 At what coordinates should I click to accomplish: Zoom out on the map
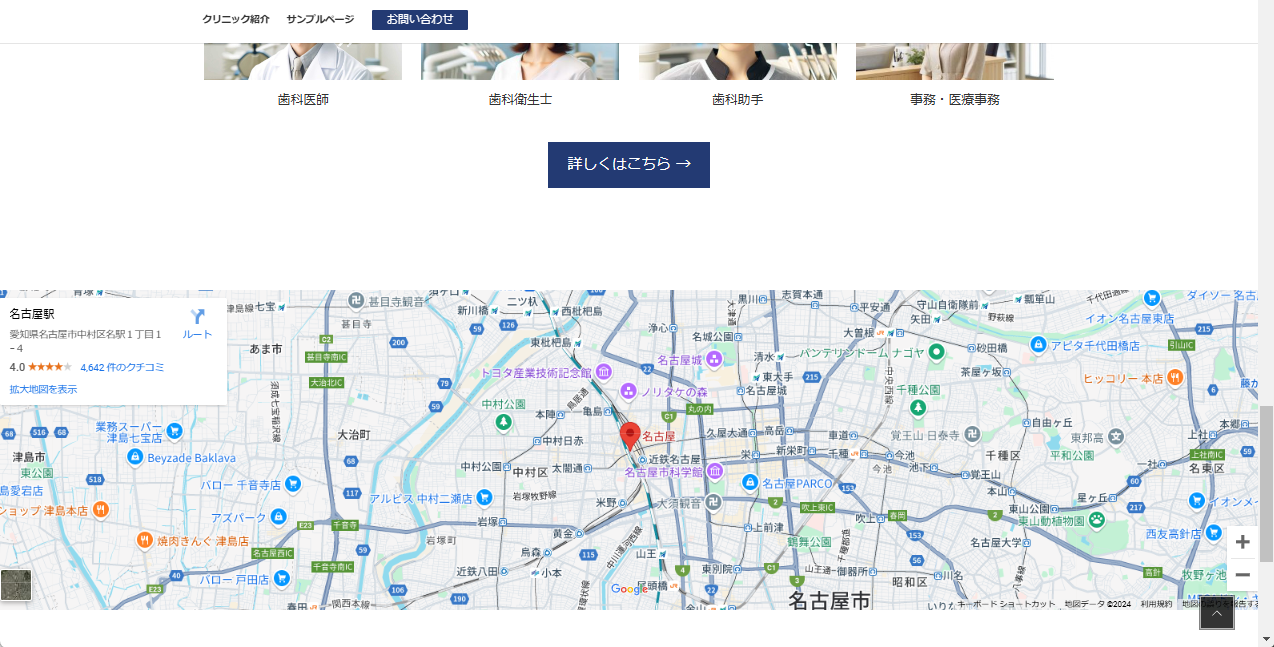(1242, 575)
